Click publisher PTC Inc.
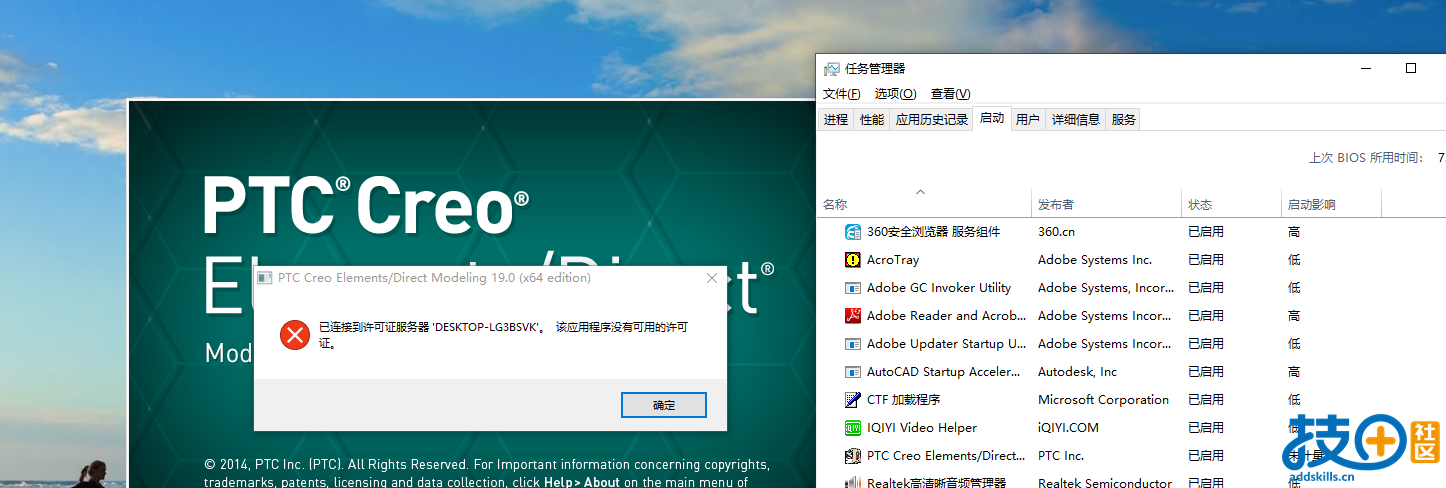Viewport: 1446px width, 488px height. (1061, 456)
